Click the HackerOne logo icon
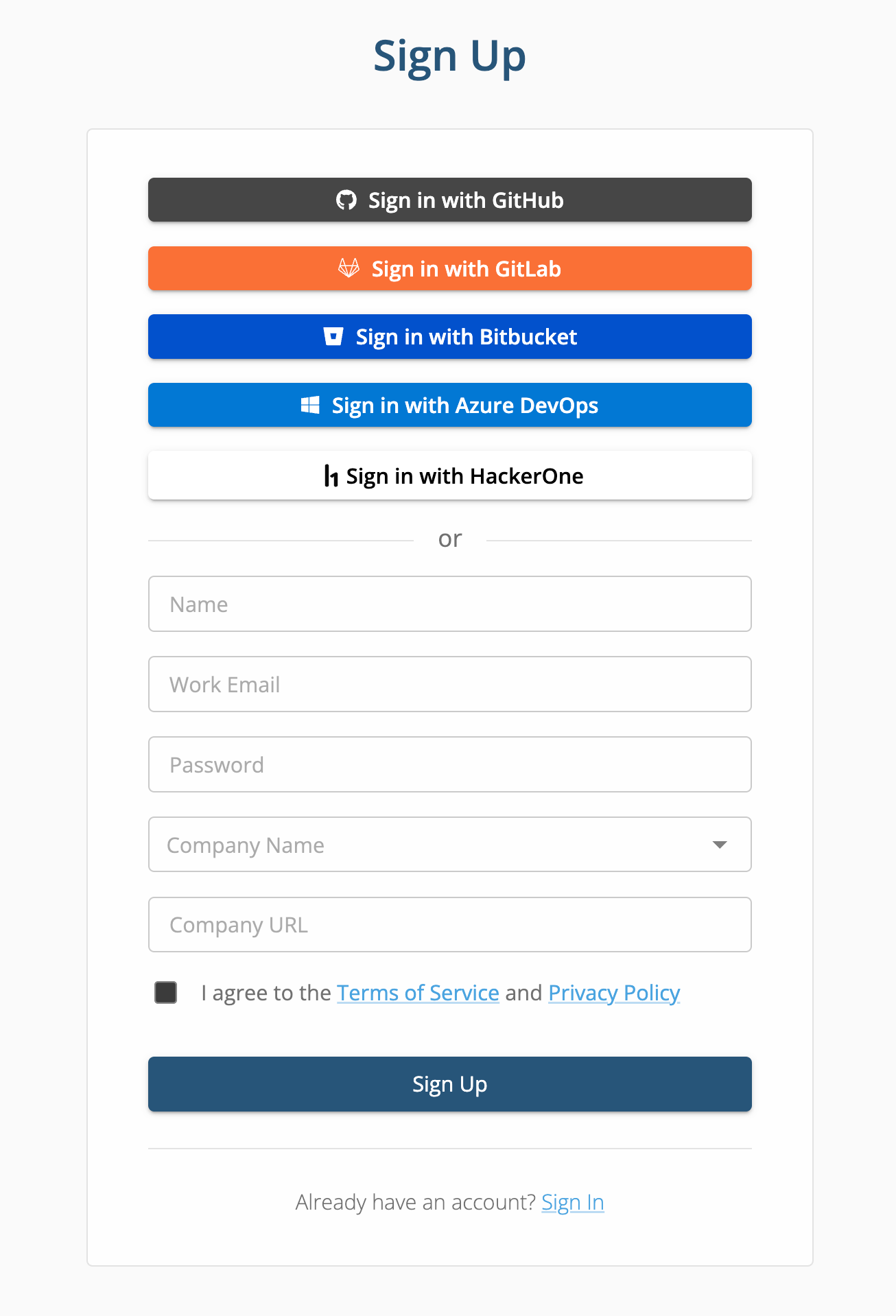Image resolution: width=896 pixels, height=1316 pixels. [x=331, y=475]
